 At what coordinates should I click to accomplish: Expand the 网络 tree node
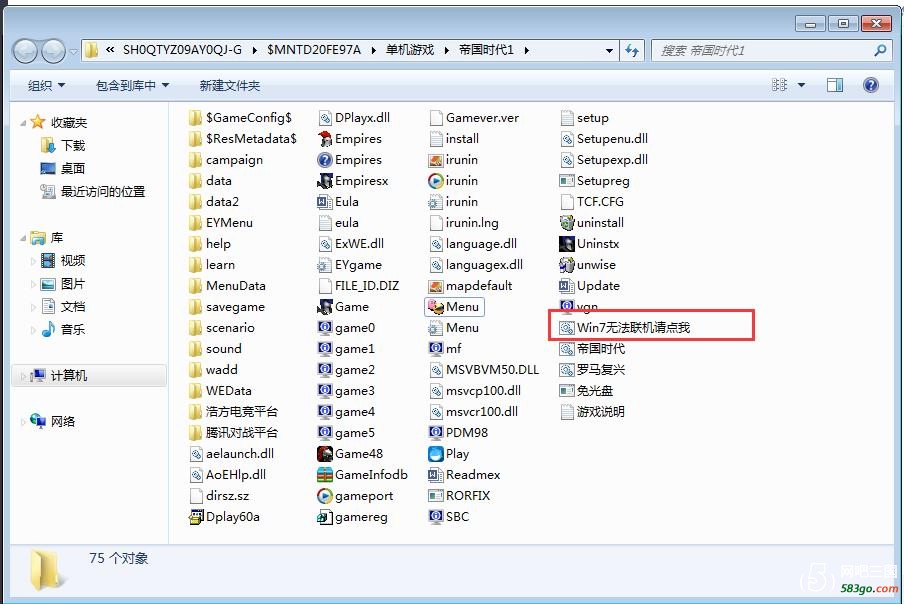23,422
